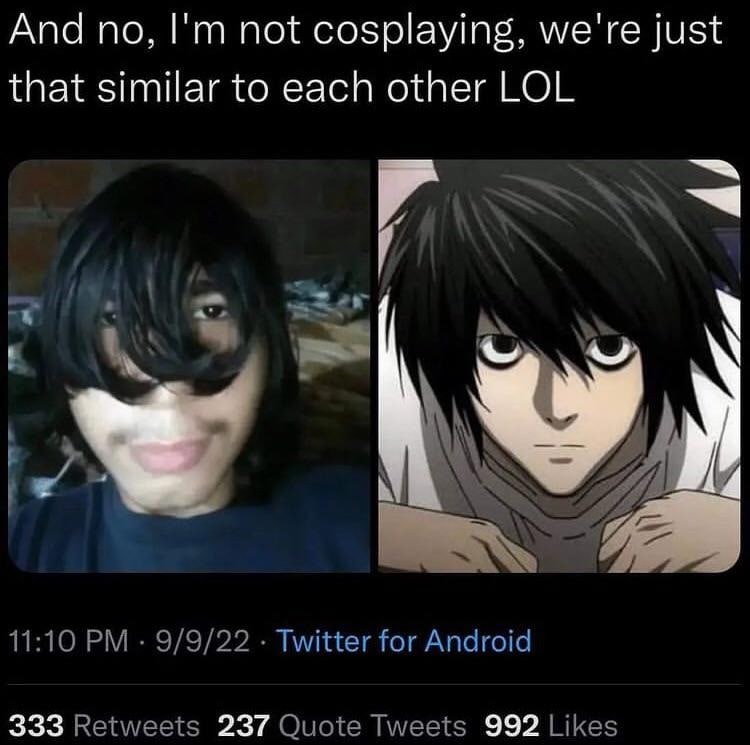Click the 11:10 PM timestamp
The height and width of the screenshot is (745, 750).
(69, 641)
